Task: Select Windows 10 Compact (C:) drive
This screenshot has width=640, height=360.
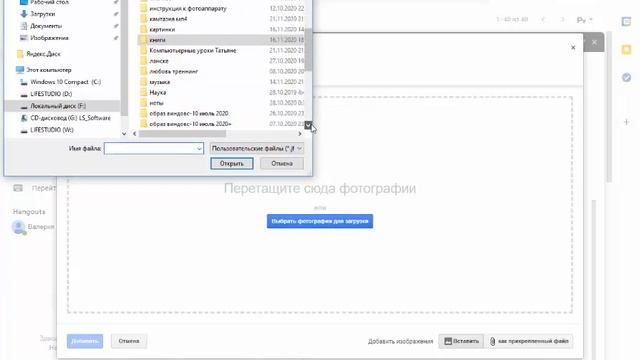Action: tap(65, 82)
